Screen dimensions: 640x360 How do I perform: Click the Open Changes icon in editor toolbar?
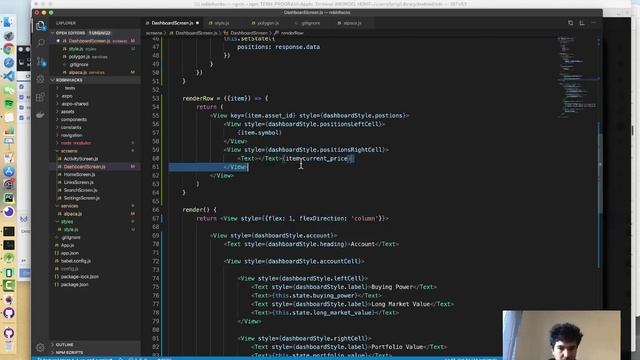click(570, 23)
